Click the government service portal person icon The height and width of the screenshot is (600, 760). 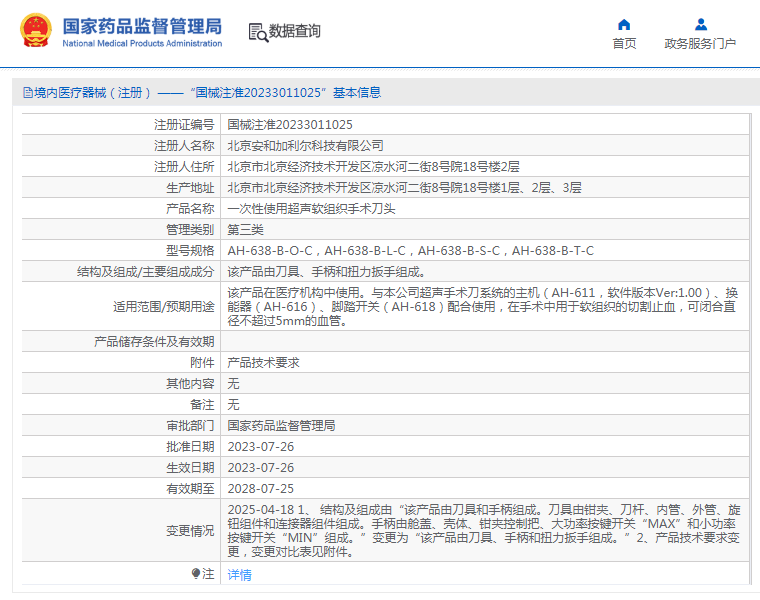tap(700, 24)
